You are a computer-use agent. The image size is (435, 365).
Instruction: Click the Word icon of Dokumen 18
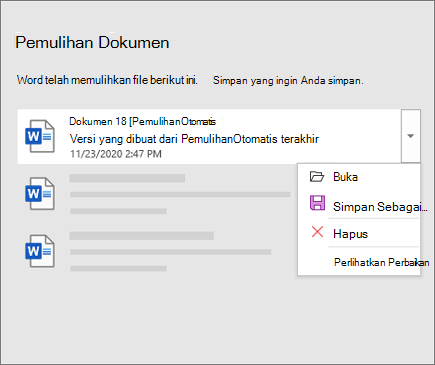[x=40, y=136]
